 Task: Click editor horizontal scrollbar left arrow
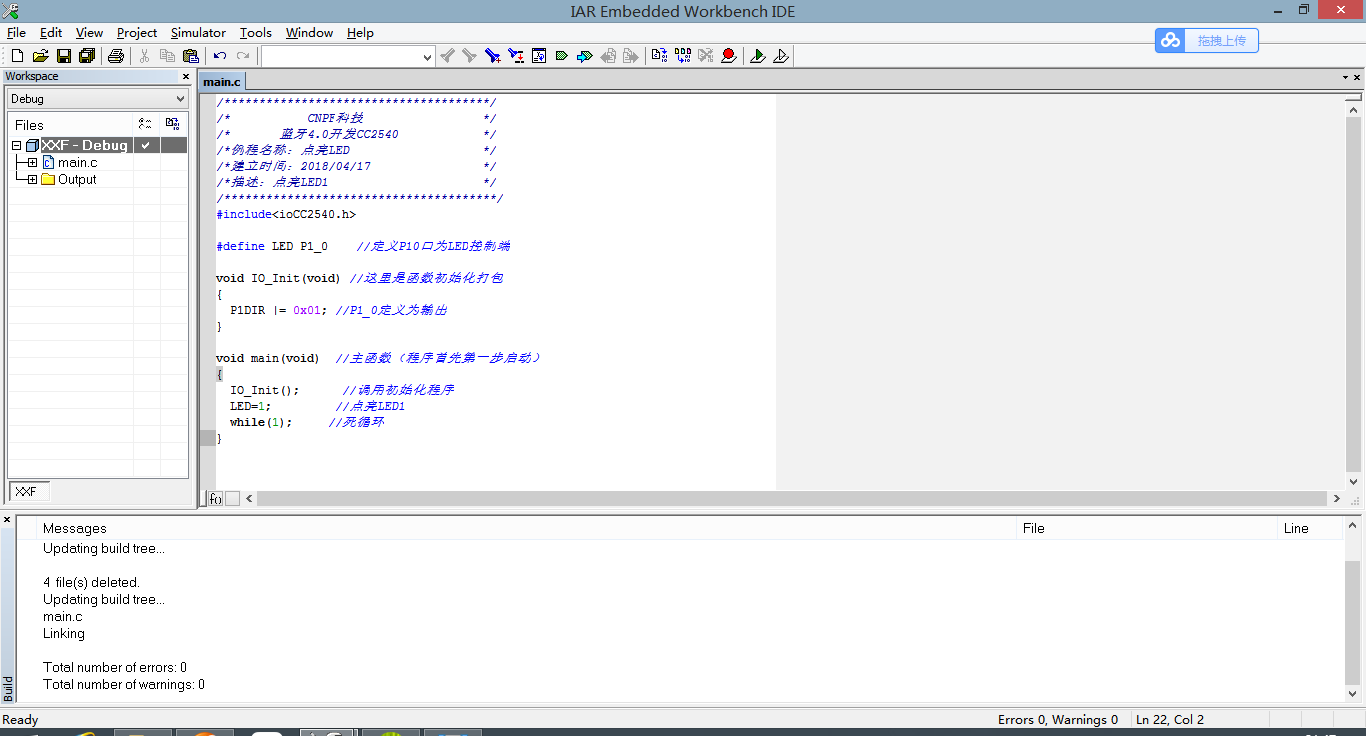[x=249, y=498]
